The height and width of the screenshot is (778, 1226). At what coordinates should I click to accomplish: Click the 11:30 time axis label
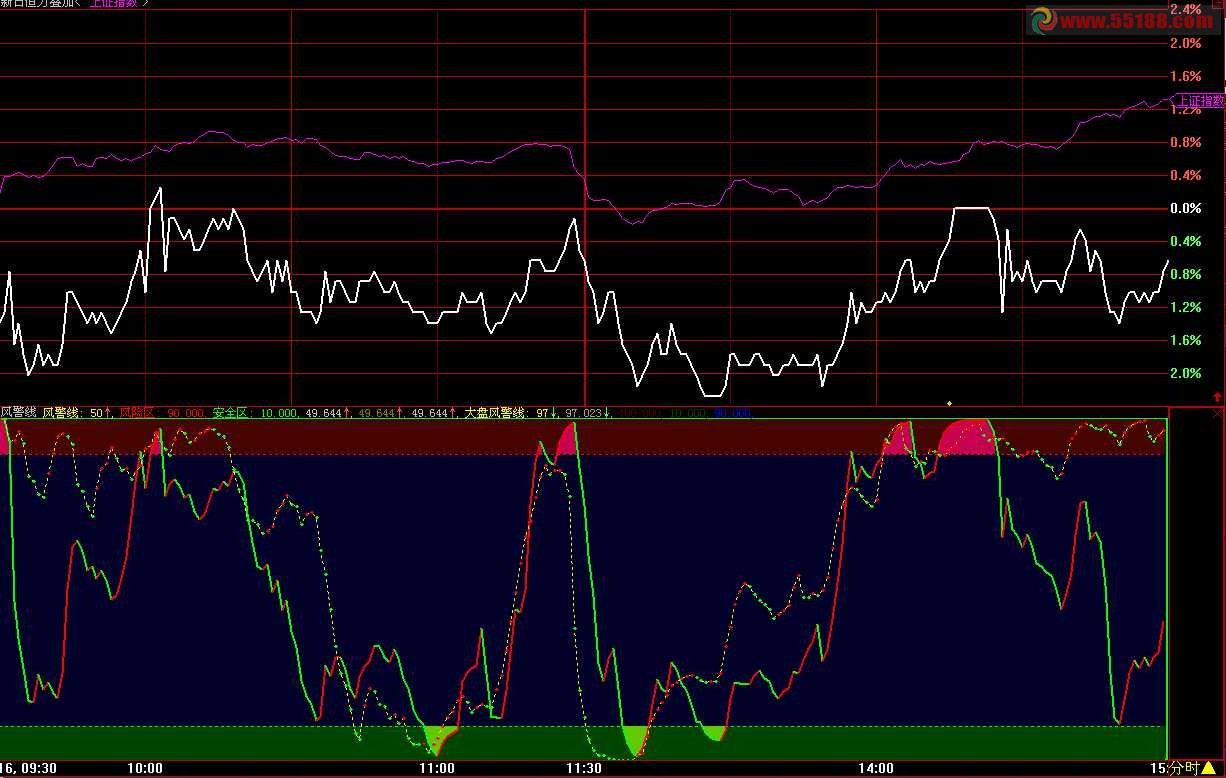tap(583, 768)
